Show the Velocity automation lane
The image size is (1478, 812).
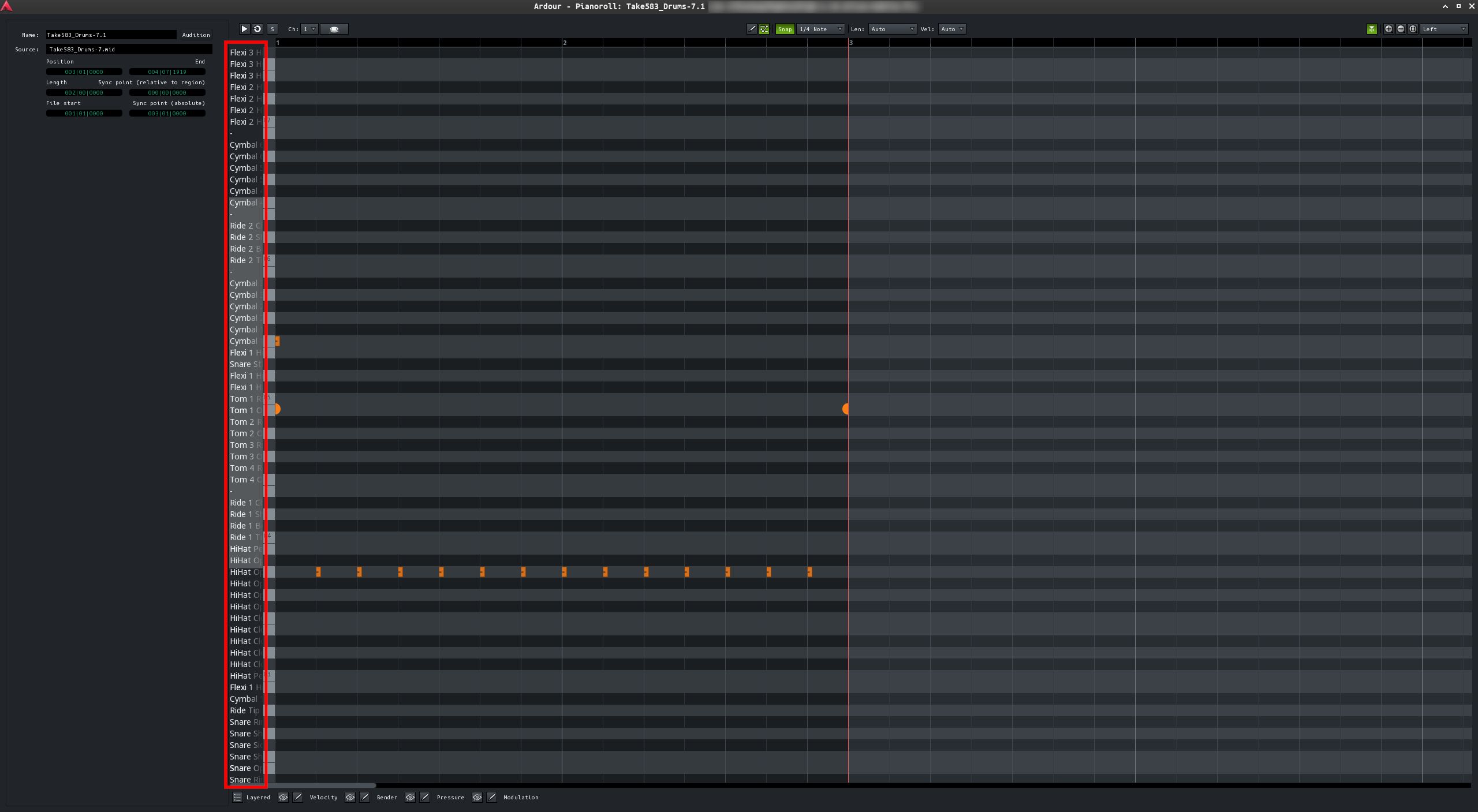tap(283, 797)
